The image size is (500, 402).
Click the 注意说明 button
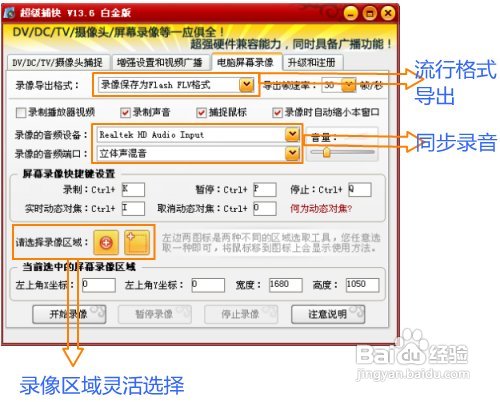tap(328, 314)
